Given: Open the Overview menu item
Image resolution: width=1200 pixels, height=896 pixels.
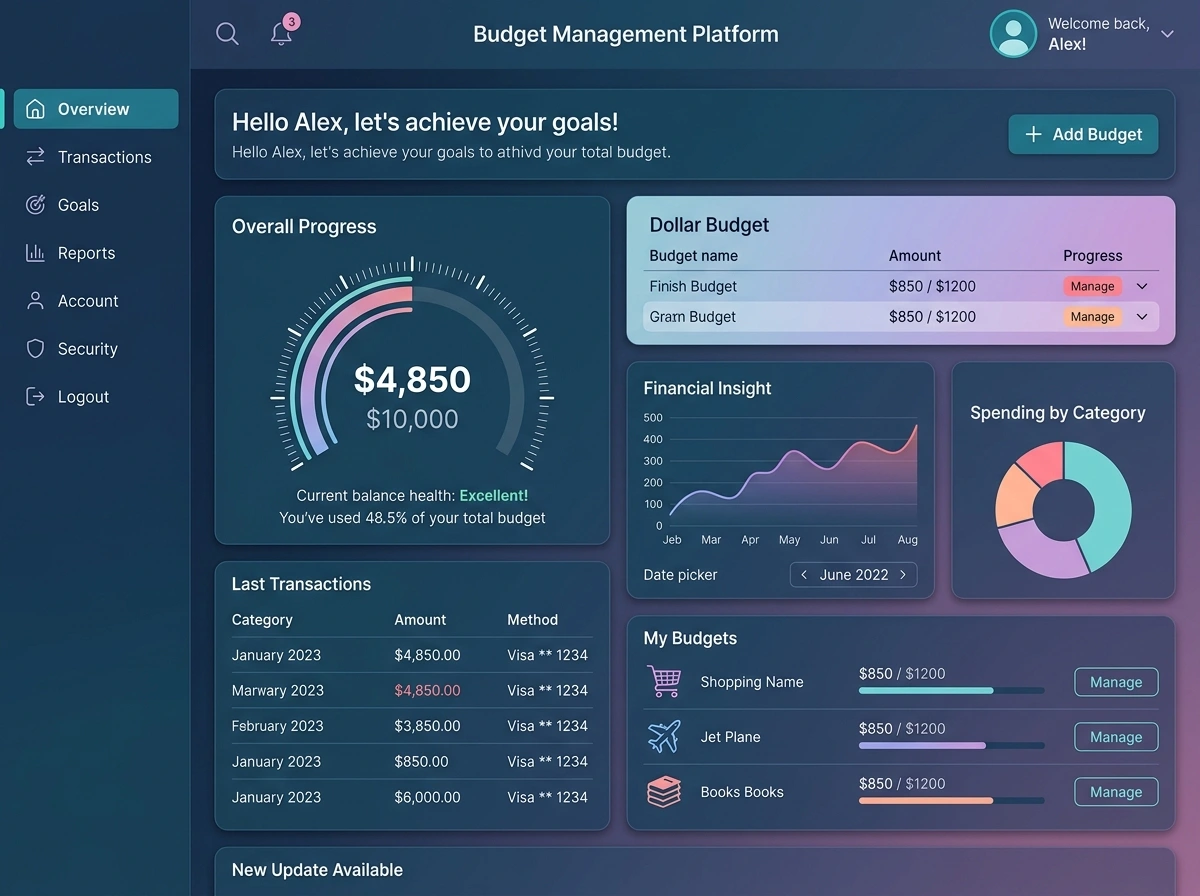Looking at the screenshot, I should click(96, 109).
